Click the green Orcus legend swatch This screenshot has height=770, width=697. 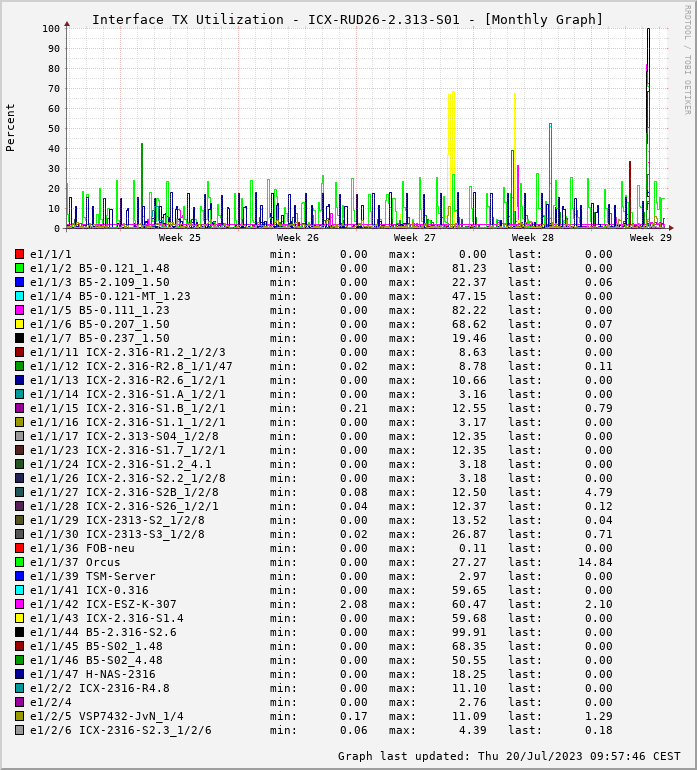(x=19, y=562)
